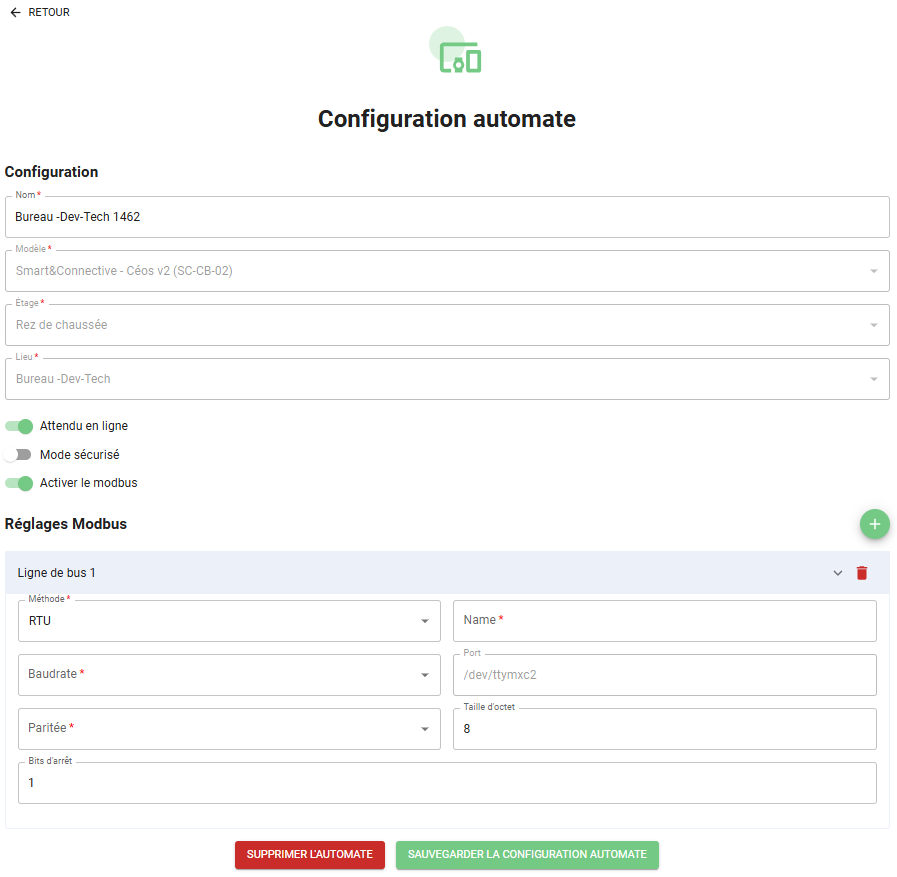897x877 pixels.
Task: Add a new Modbus bus line
Action: [x=874, y=524]
